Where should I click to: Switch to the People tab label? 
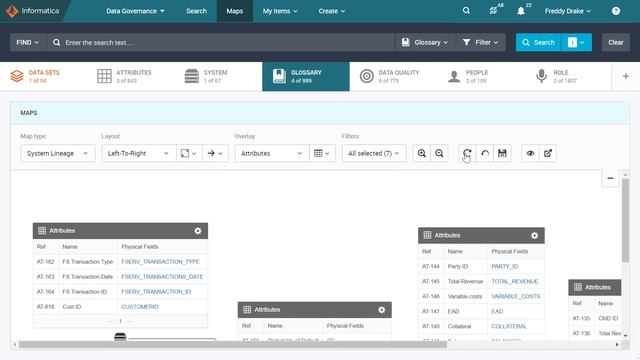[x=477, y=73]
